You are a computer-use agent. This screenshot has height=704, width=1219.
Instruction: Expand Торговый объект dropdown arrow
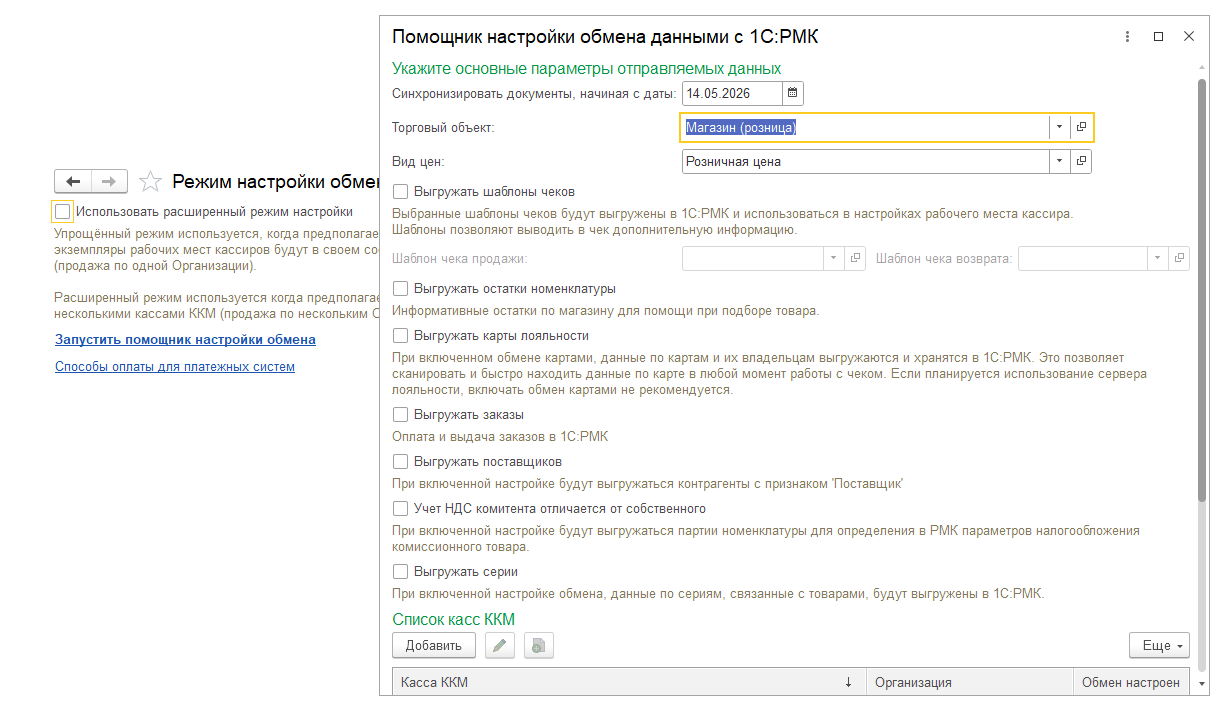pyautogui.click(x=1059, y=128)
